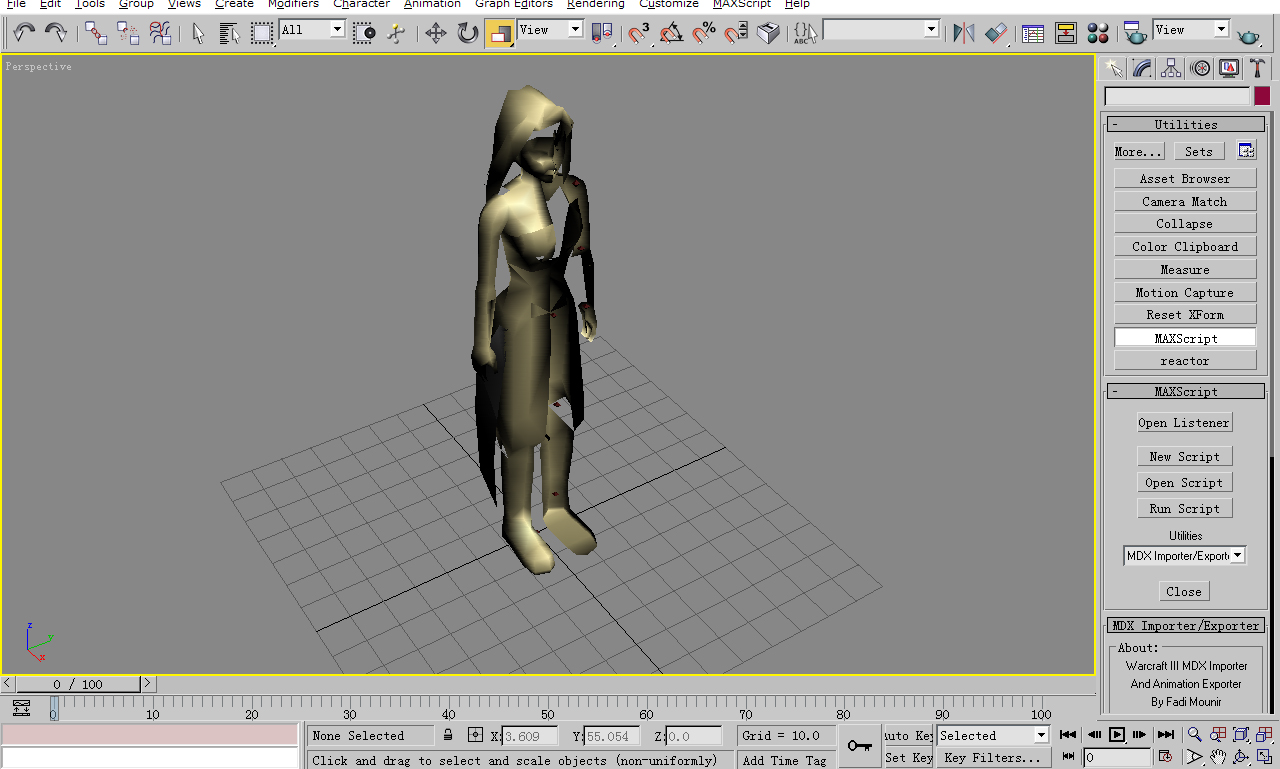Viewport: 1280px width, 769px height.
Task: Click the Quick Render teapot icon
Action: point(1249,35)
